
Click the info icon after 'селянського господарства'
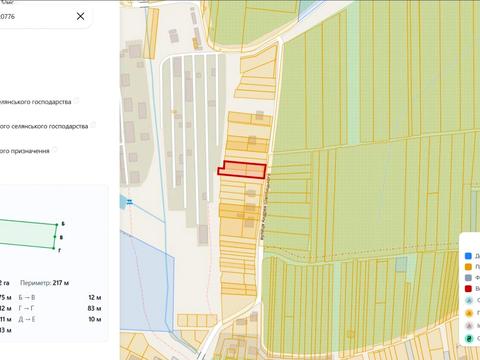click(93, 125)
